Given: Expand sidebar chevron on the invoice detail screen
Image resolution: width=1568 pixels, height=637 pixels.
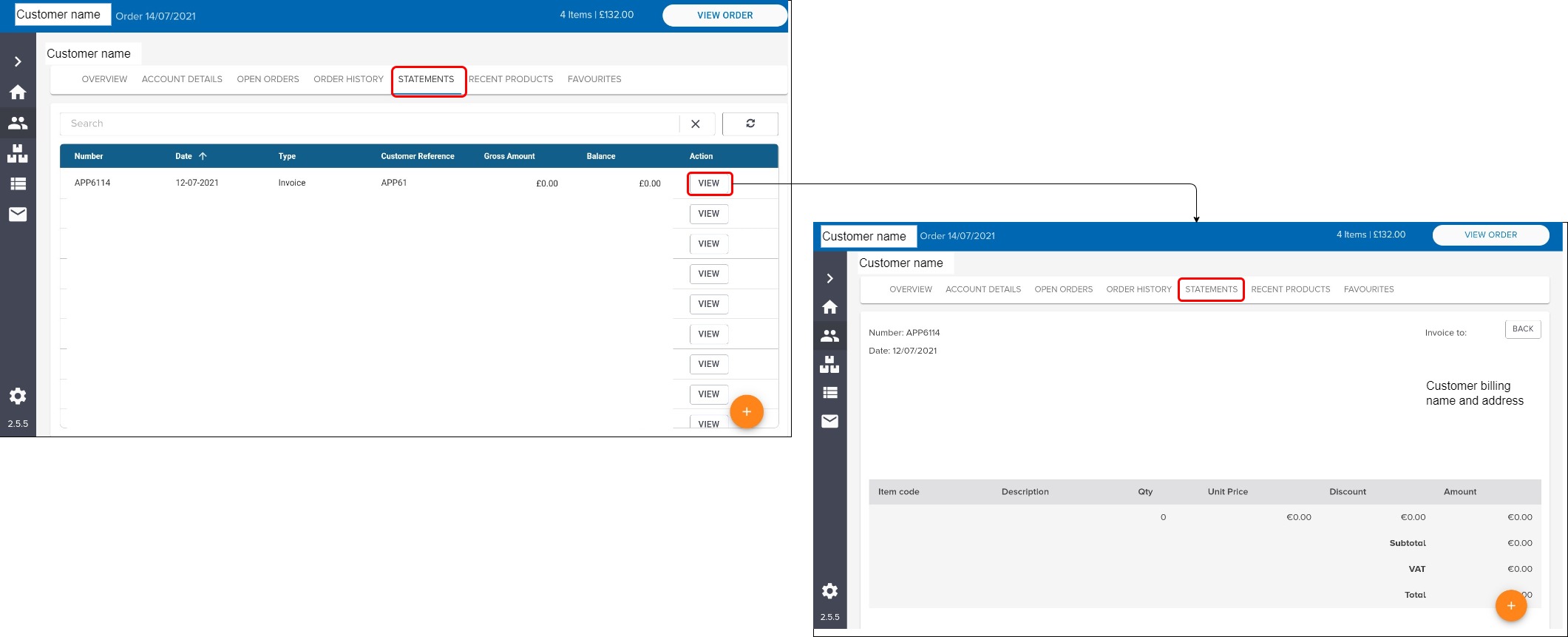Looking at the screenshot, I should click(829, 278).
